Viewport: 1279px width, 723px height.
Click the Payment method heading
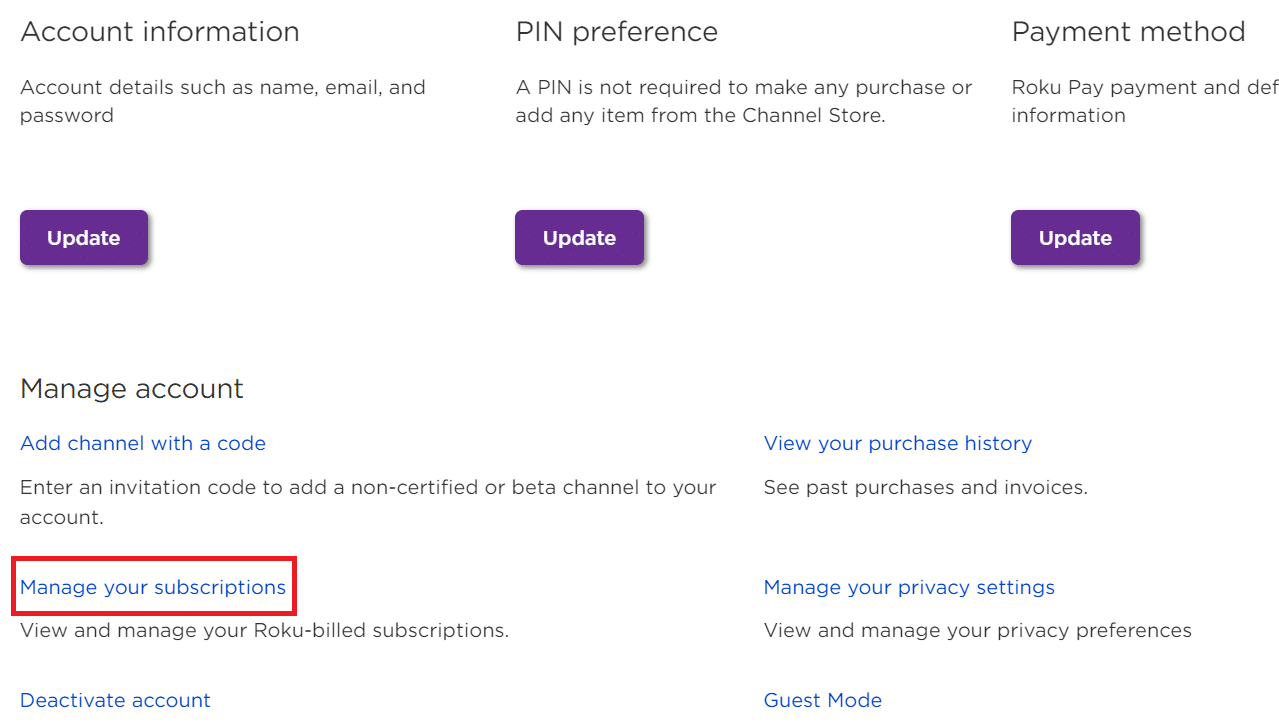point(1128,32)
